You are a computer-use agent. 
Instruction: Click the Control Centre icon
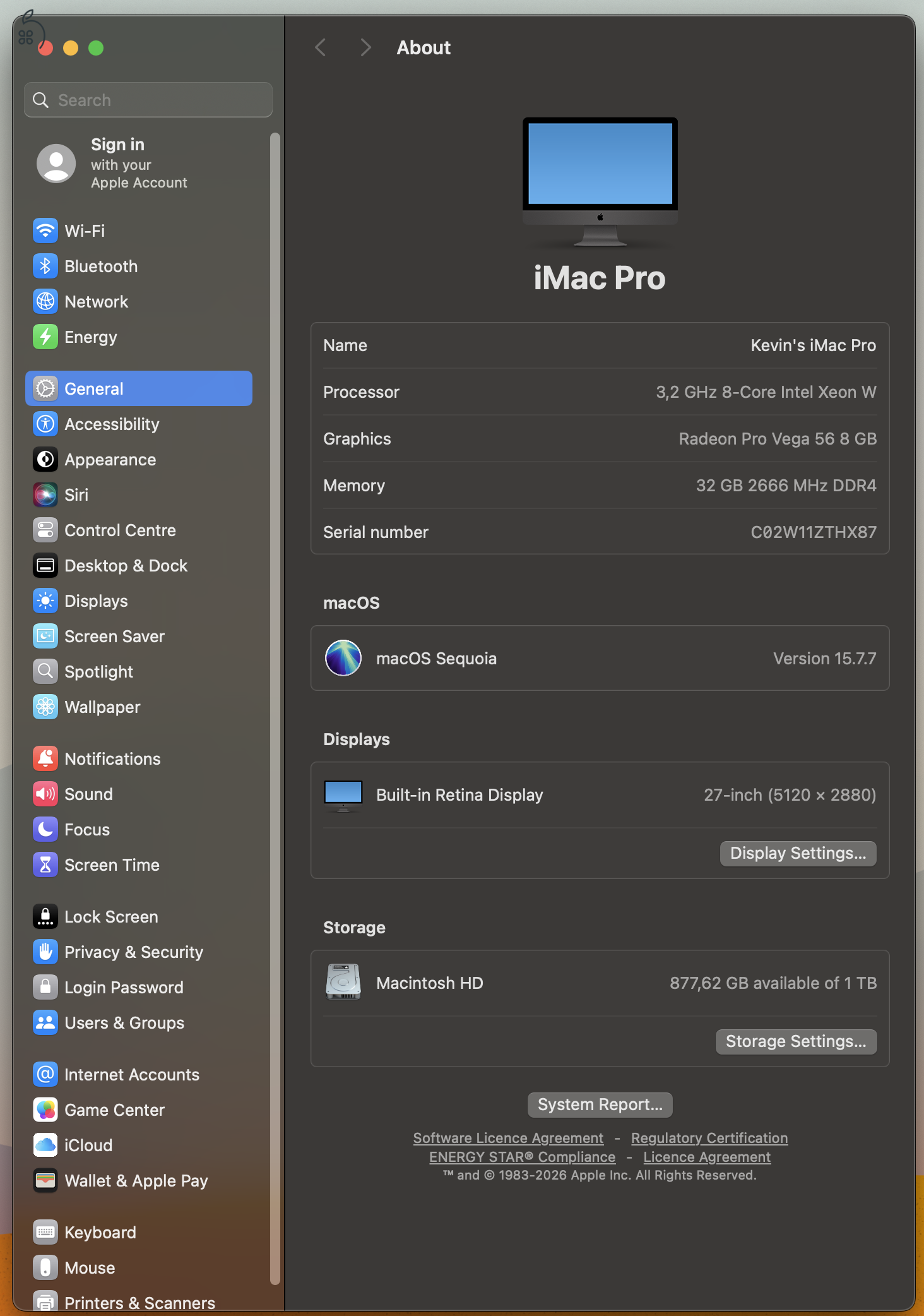point(45,530)
